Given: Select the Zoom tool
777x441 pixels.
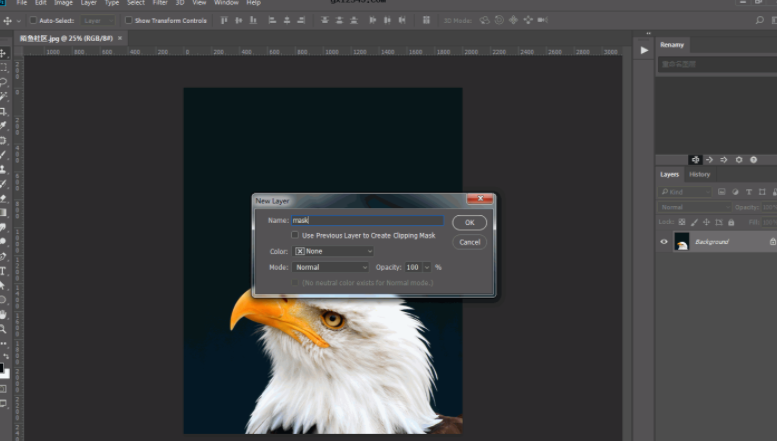Looking at the screenshot, I should tap(3, 329).
